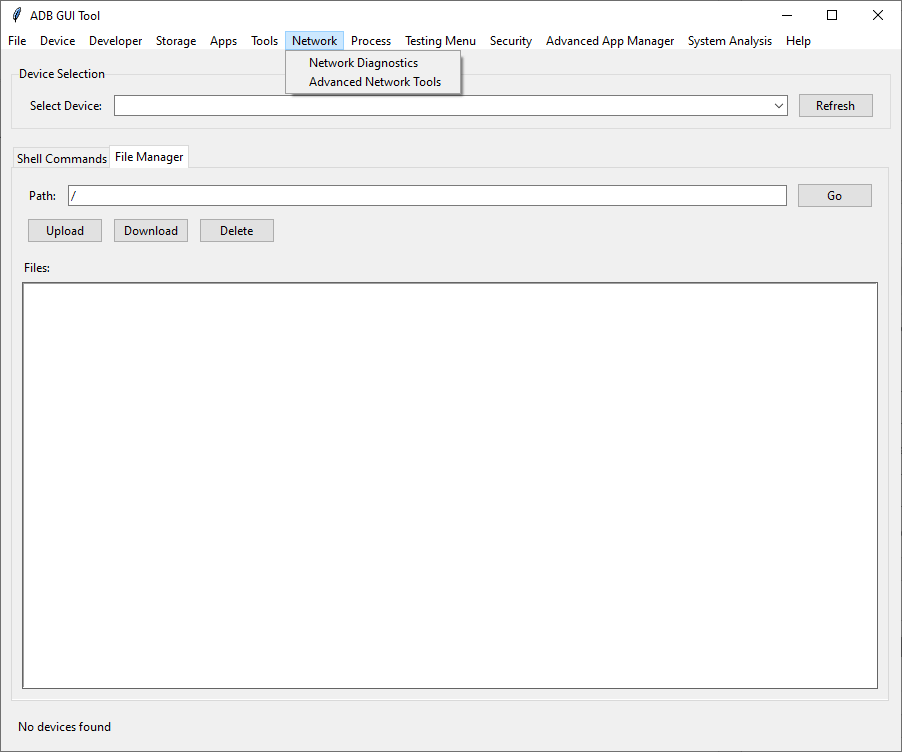The image size is (902, 752).
Task: Select the File Manager tab
Action: (x=148, y=156)
